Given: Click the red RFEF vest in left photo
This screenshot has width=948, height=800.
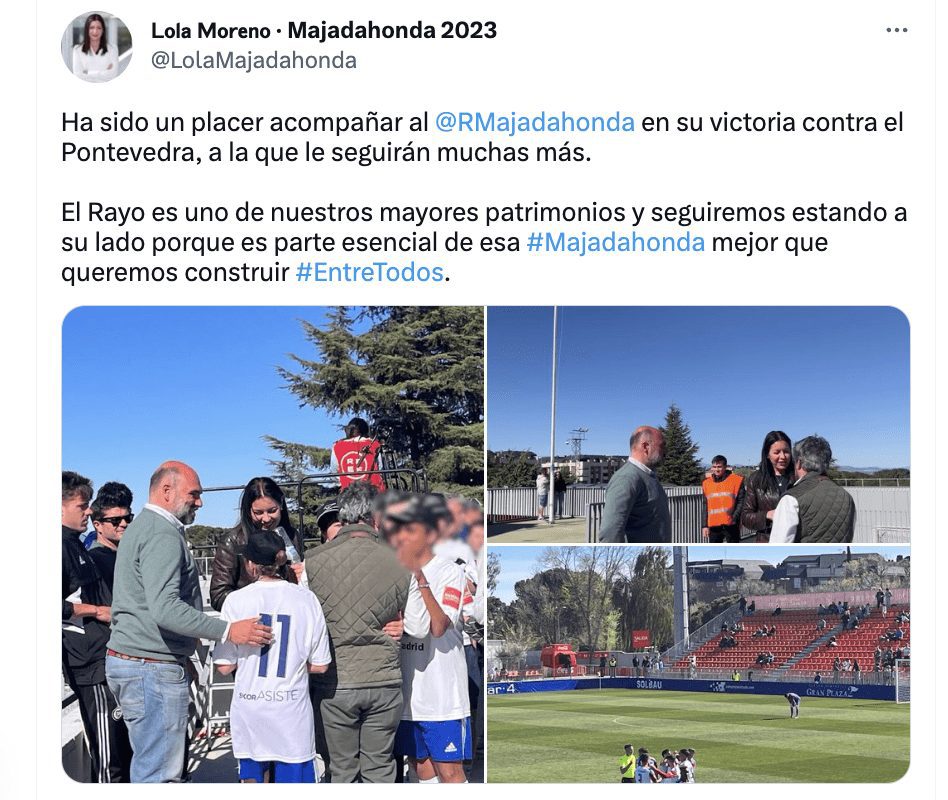Looking at the screenshot, I should pyautogui.click(x=358, y=463).
